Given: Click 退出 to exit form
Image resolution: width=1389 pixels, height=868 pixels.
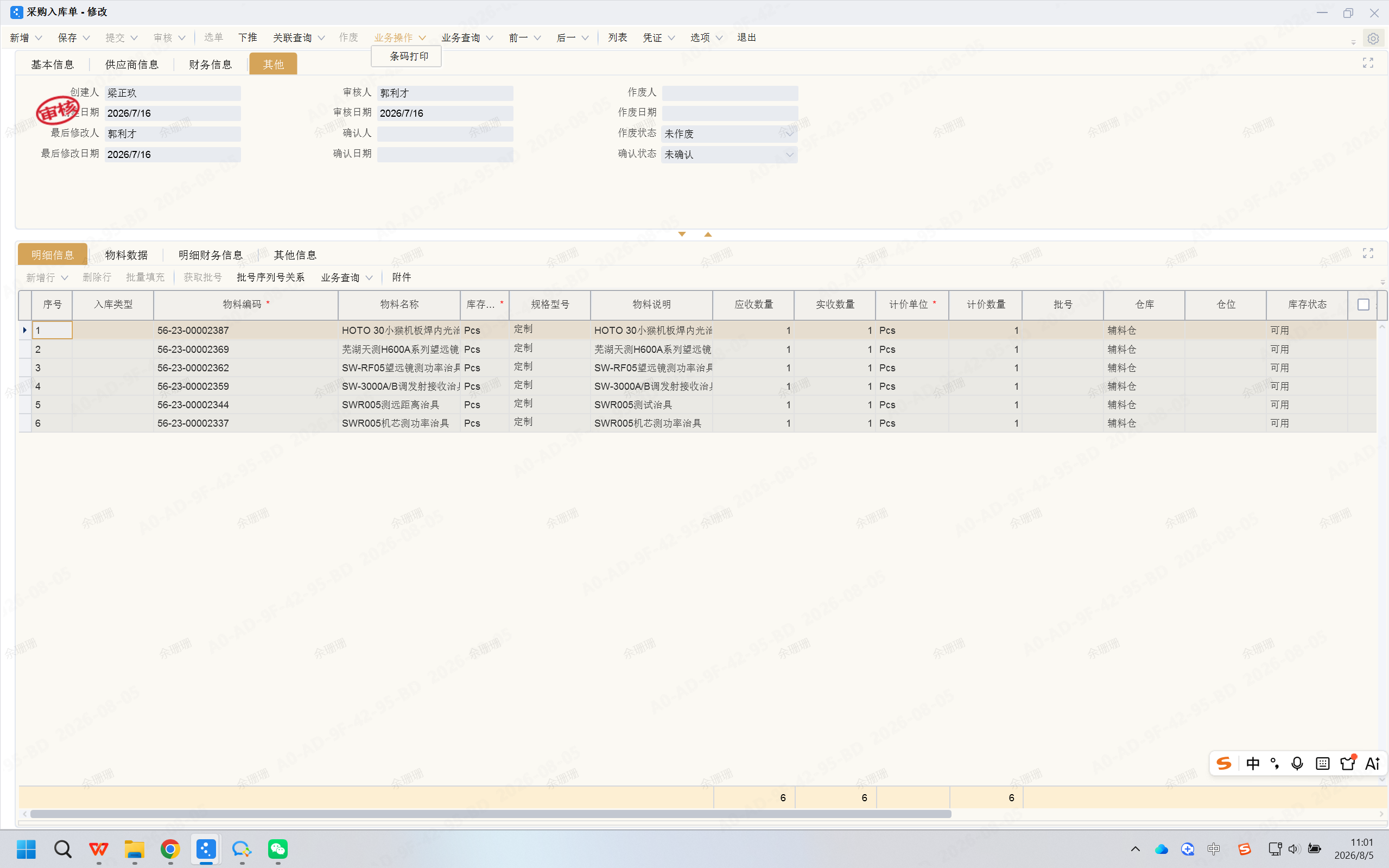Looking at the screenshot, I should [x=746, y=38].
